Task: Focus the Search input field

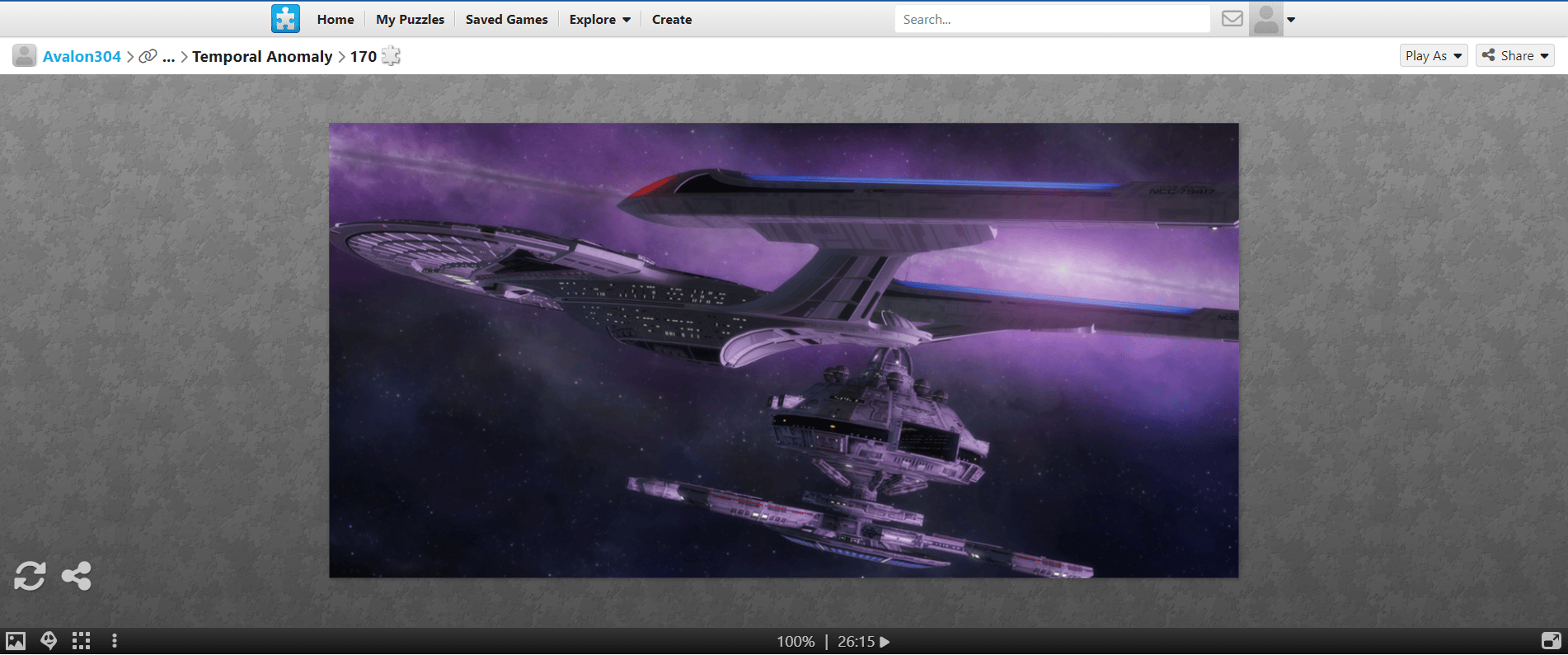Action: click(1052, 19)
